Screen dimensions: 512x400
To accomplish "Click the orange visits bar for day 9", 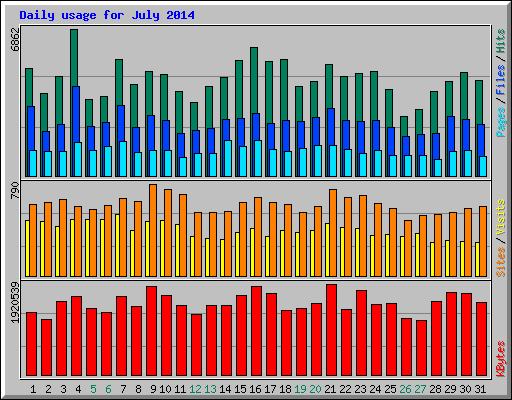I will (x=153, y=230).
